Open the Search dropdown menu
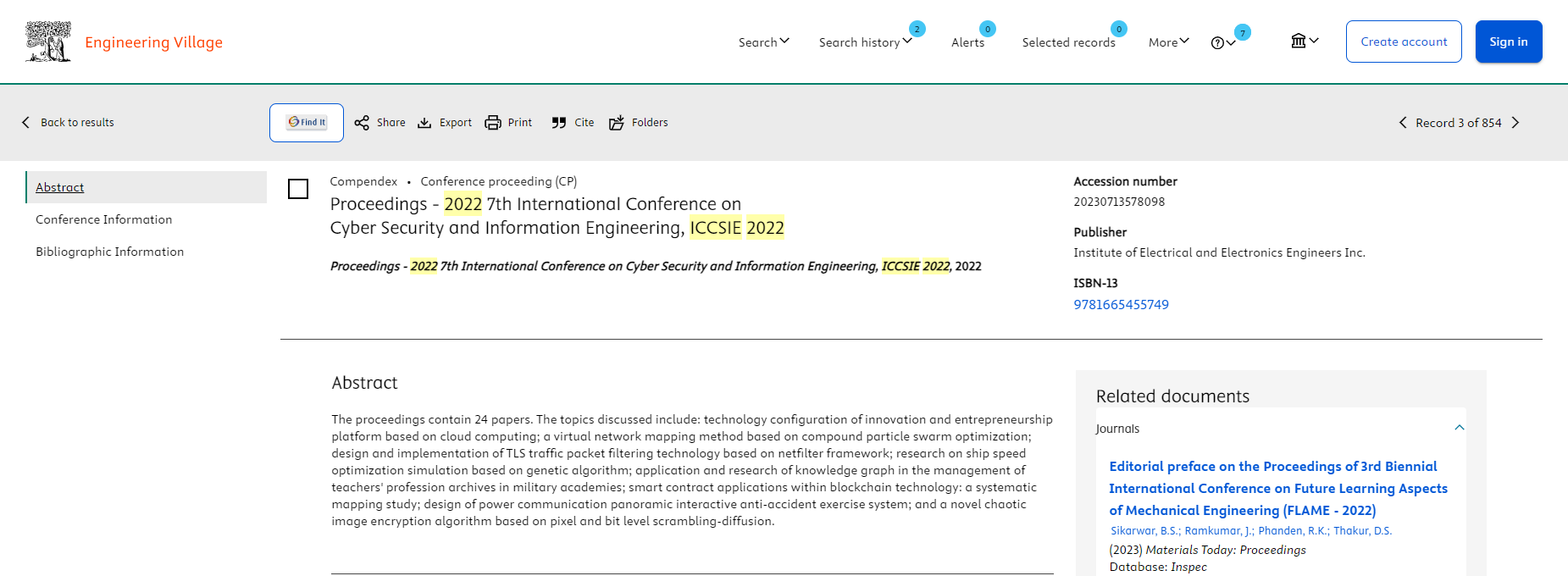The height and width of the screenshot is (576, 1568). pyautogui.click(x=763, y=42)
